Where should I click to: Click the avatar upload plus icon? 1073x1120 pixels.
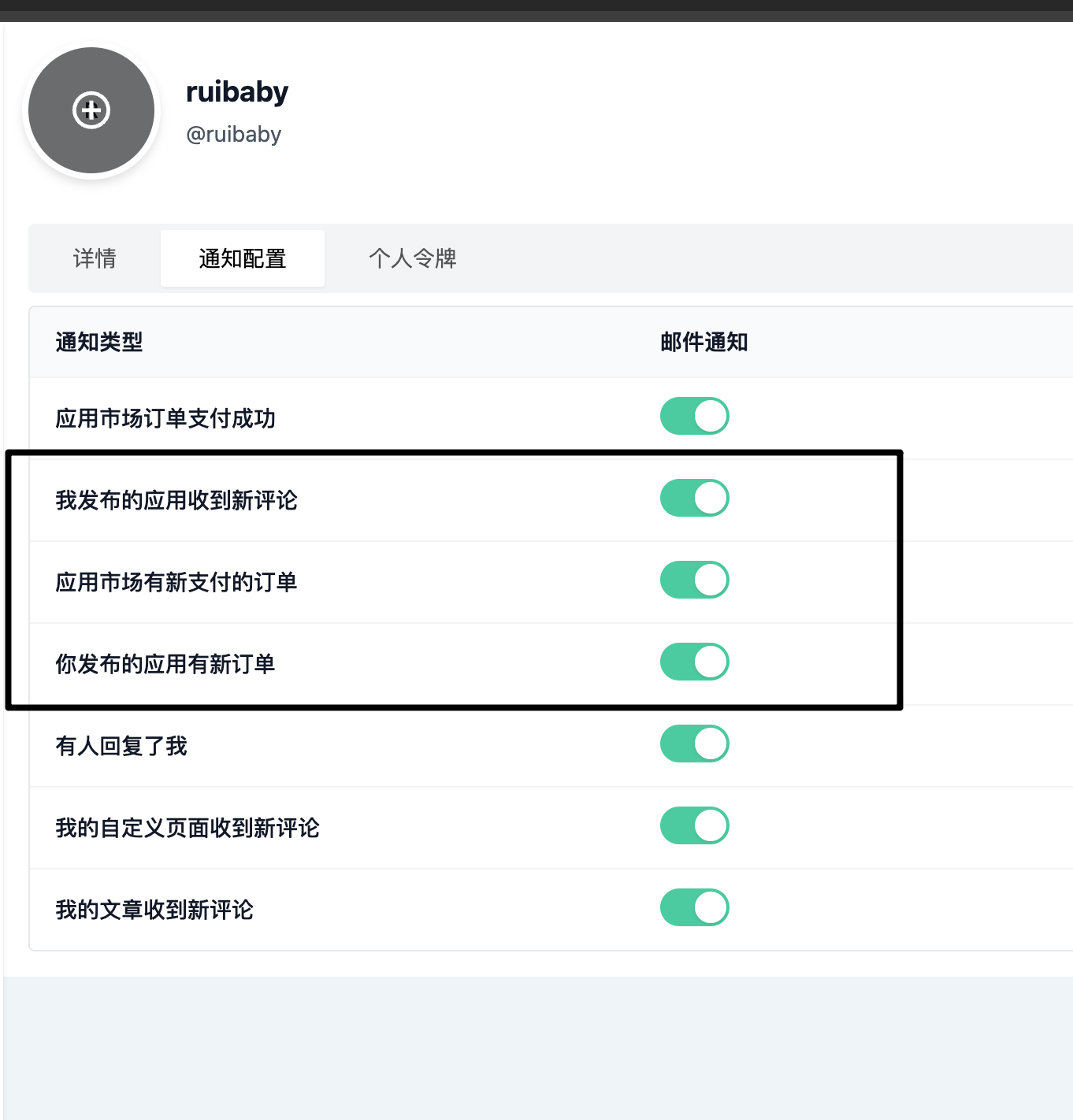click(90, 110)
